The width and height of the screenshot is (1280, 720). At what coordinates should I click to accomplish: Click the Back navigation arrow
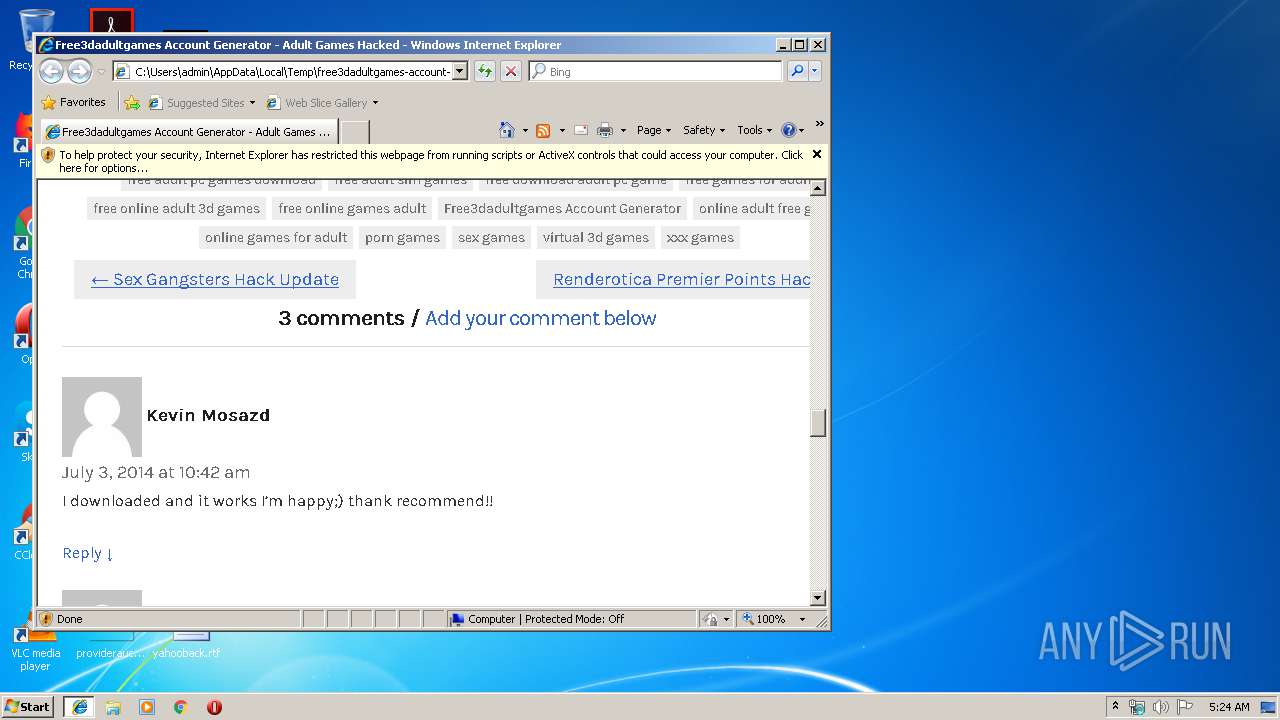51,71
